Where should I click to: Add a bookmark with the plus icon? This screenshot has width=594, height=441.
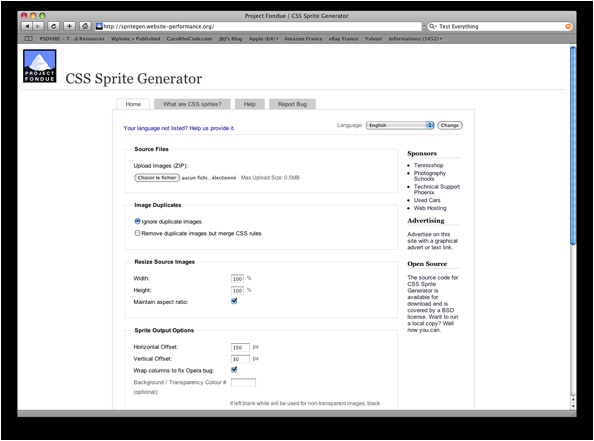point(69,26)
